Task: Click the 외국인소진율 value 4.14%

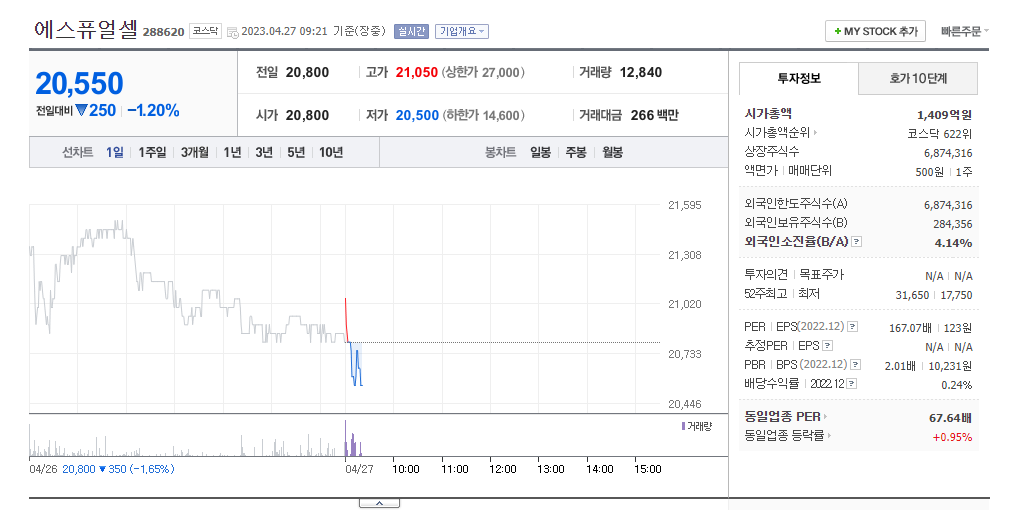Action: pos(954,243)
